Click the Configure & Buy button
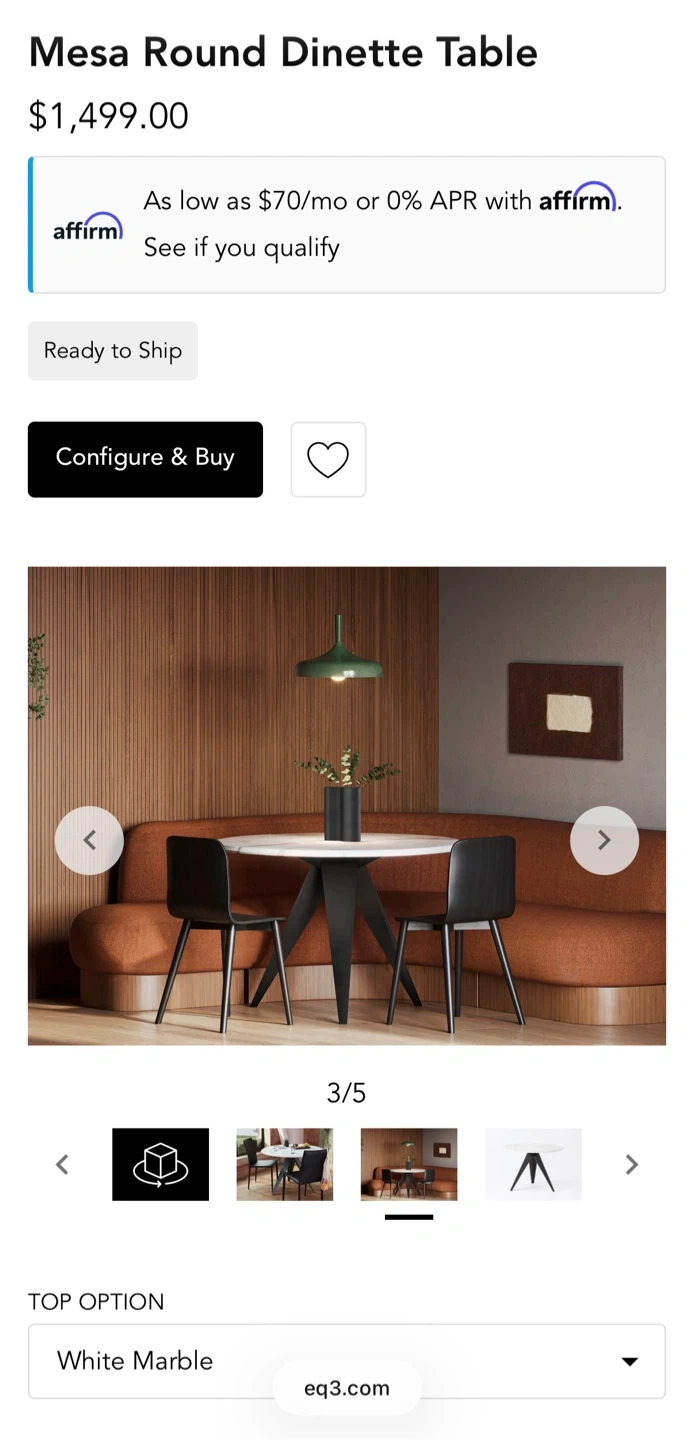 pyautogui.click(x=145, y=459)
